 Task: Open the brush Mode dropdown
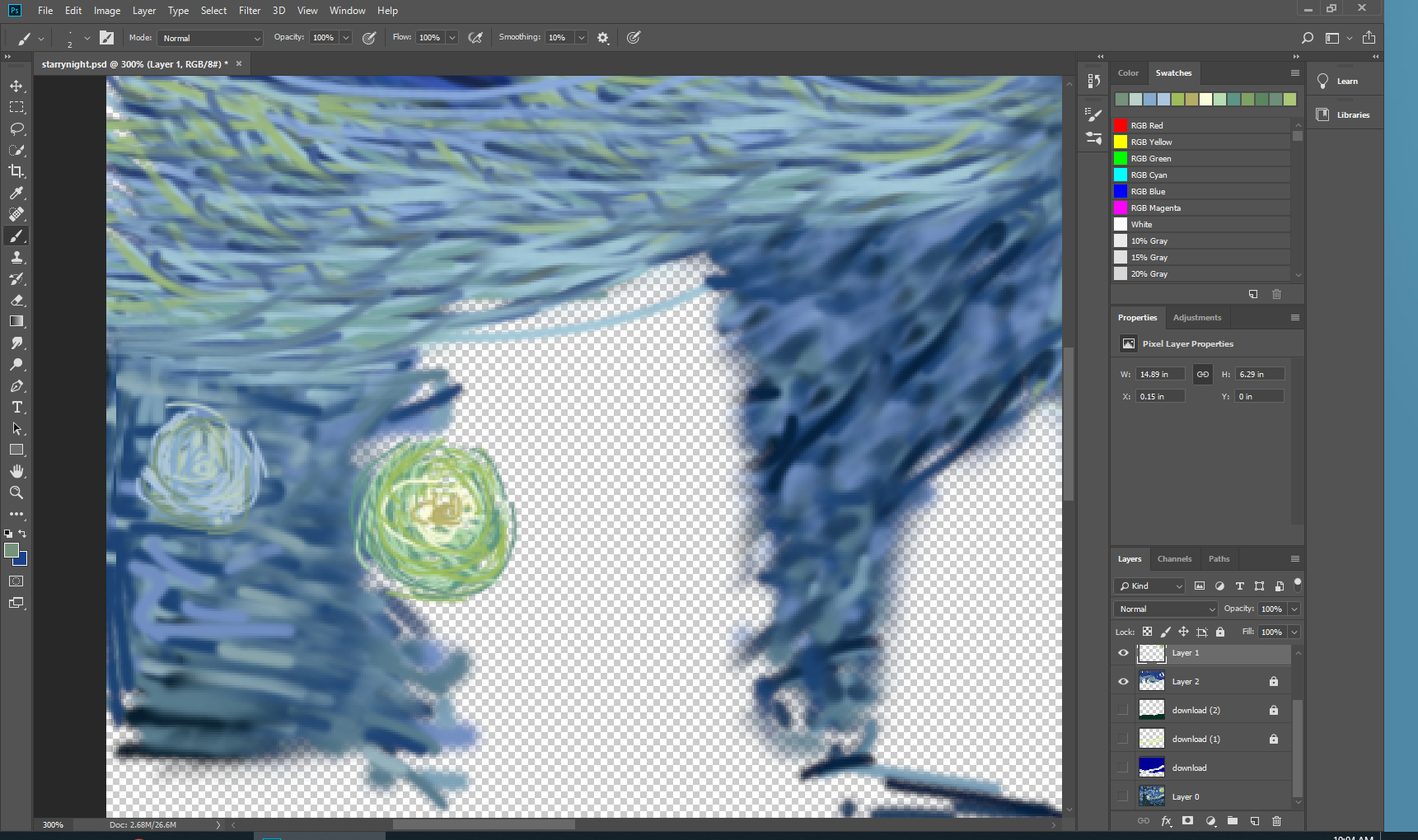(x=210, y=38)
